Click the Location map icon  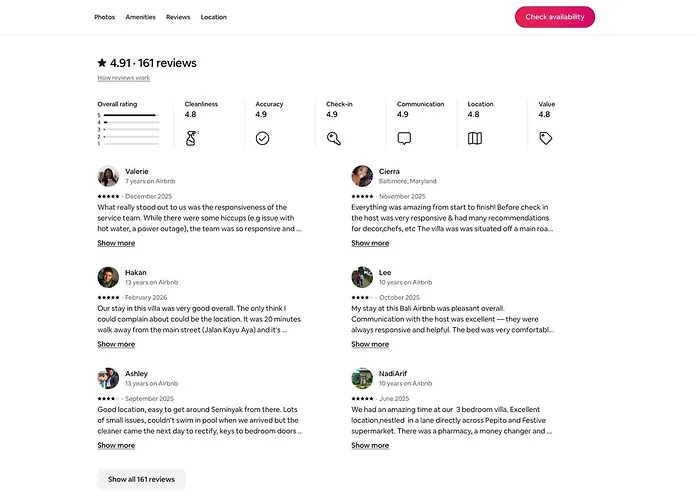point(475,138)
